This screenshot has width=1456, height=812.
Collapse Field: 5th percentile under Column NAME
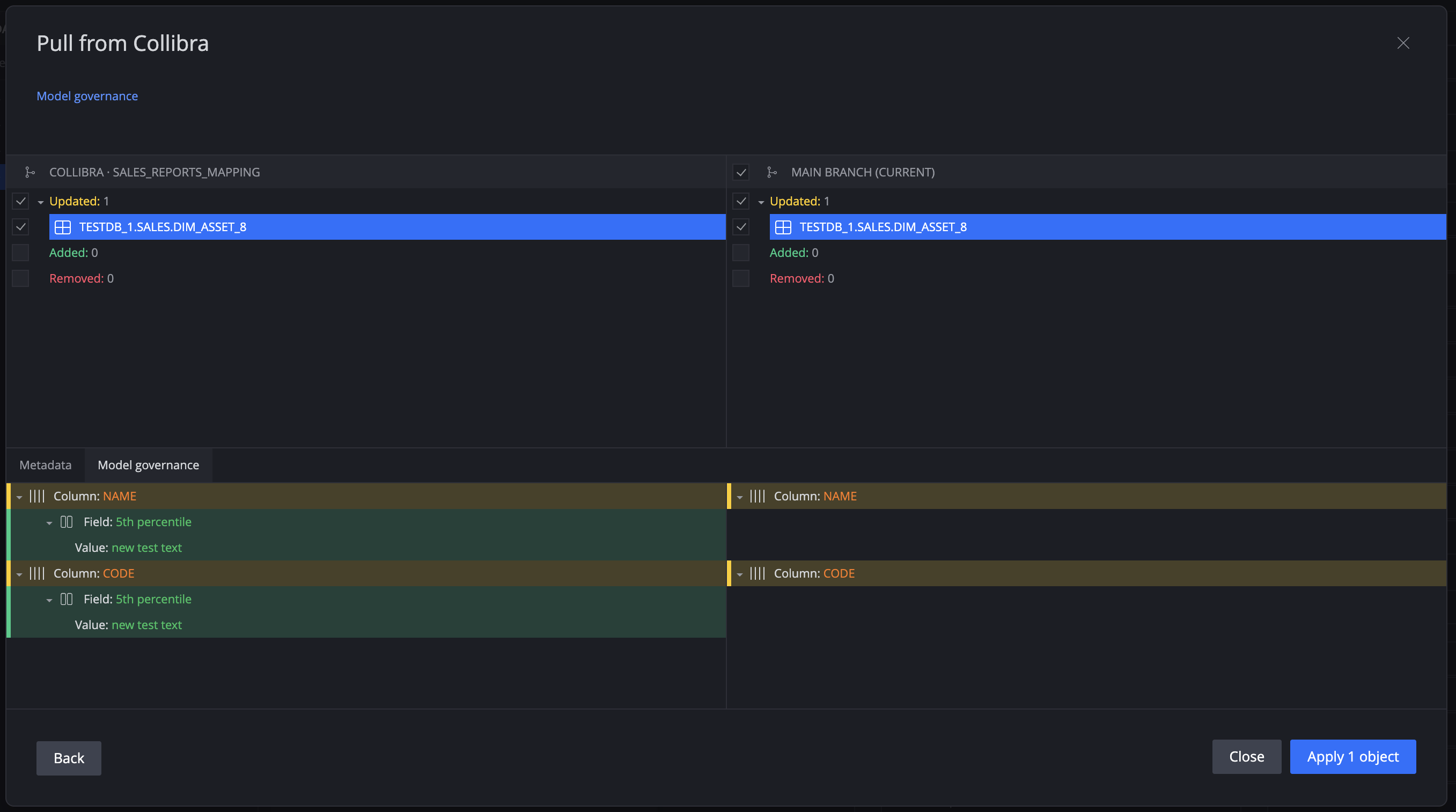coord(49,523)
